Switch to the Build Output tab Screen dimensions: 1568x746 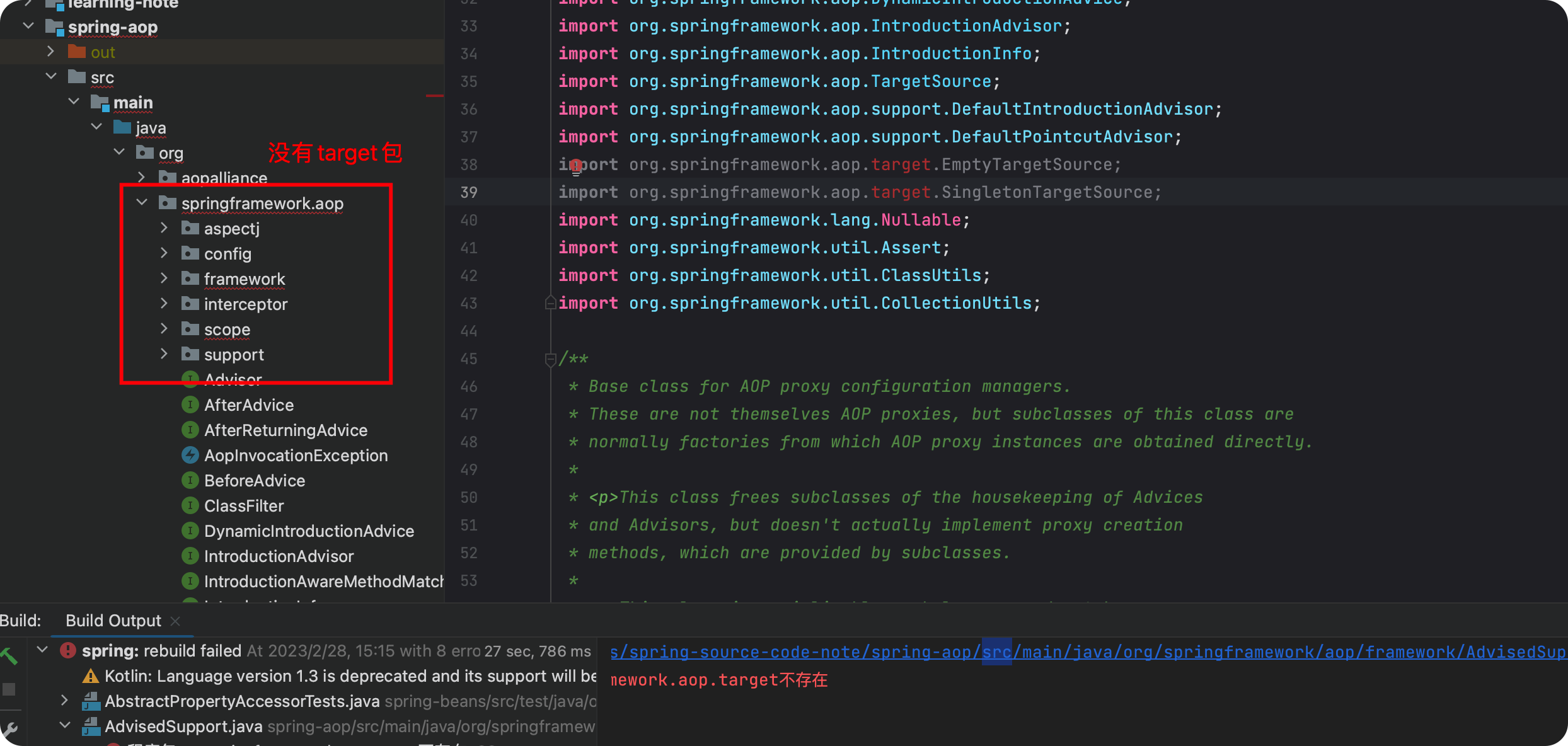pos(113,621)
